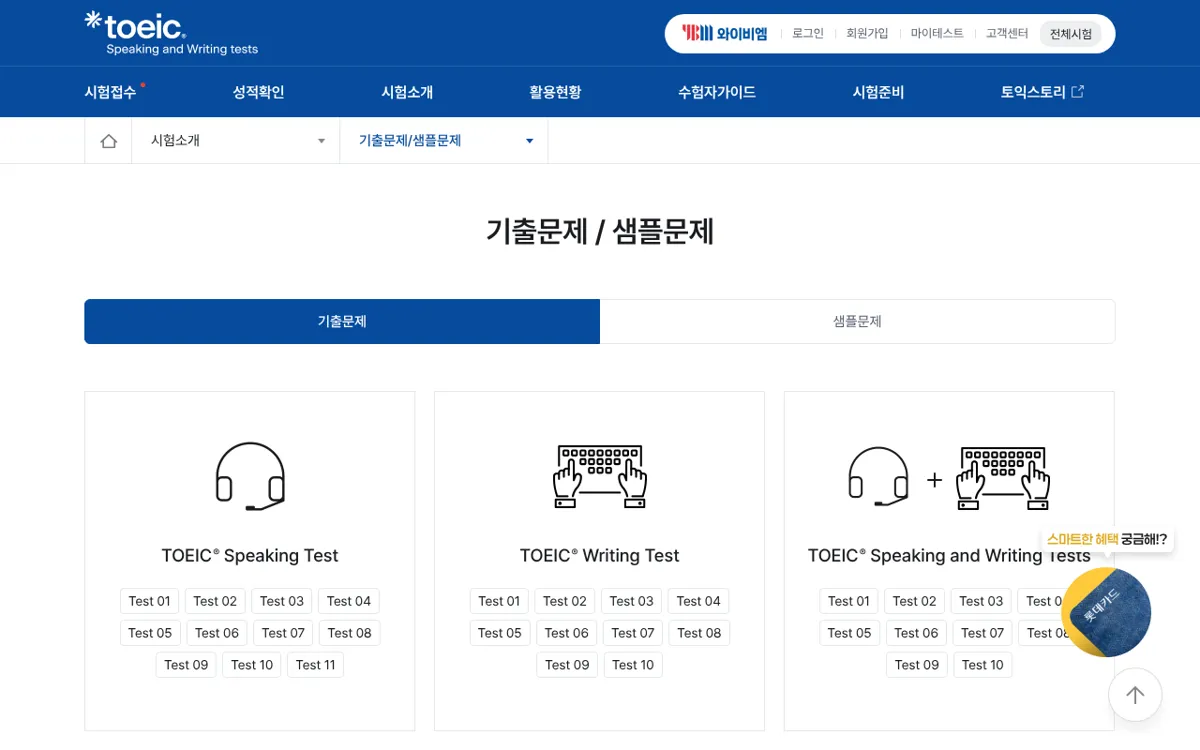Screen dimensions: 1200x750
Task: Open Speaking Test 01
Action: point(149,601)
